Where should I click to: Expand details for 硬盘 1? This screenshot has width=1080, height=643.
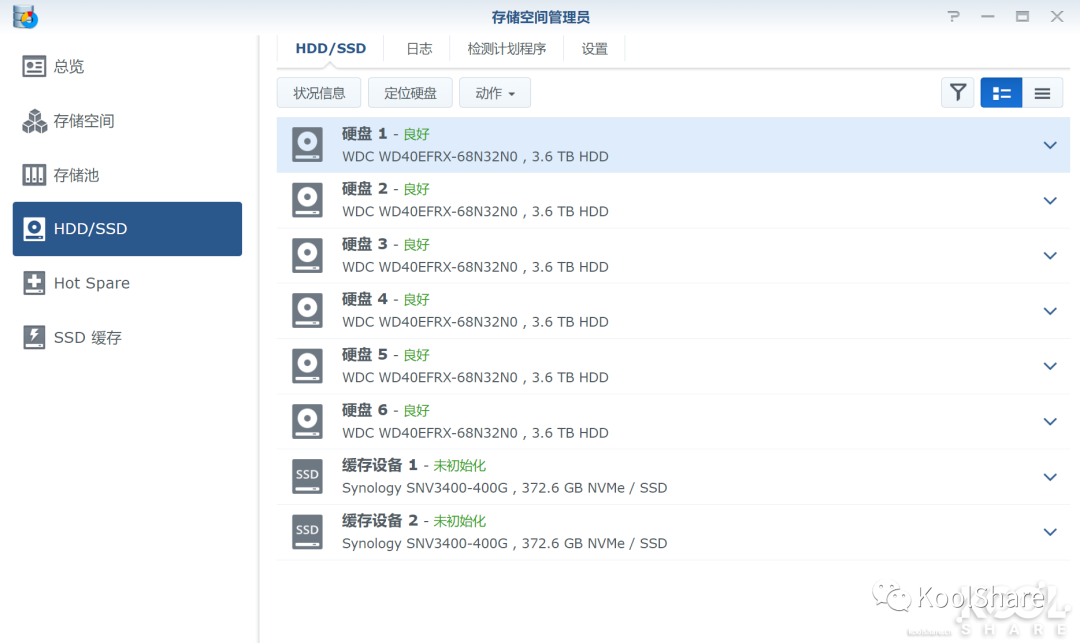click(x=1050, y=145)
